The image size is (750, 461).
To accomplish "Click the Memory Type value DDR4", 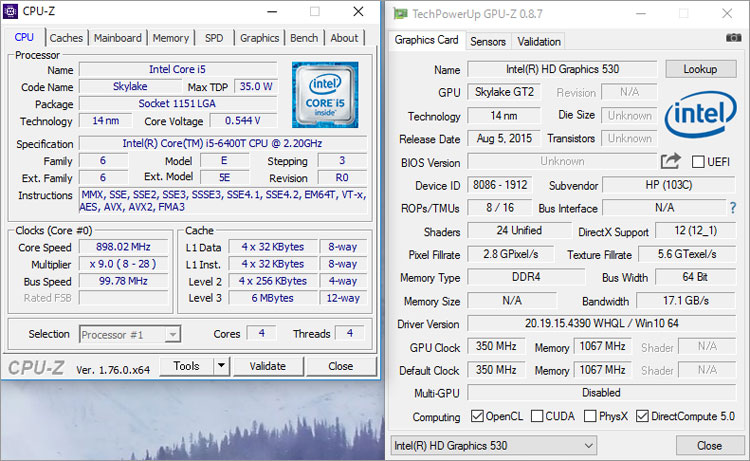I will [x=526, y=277].
